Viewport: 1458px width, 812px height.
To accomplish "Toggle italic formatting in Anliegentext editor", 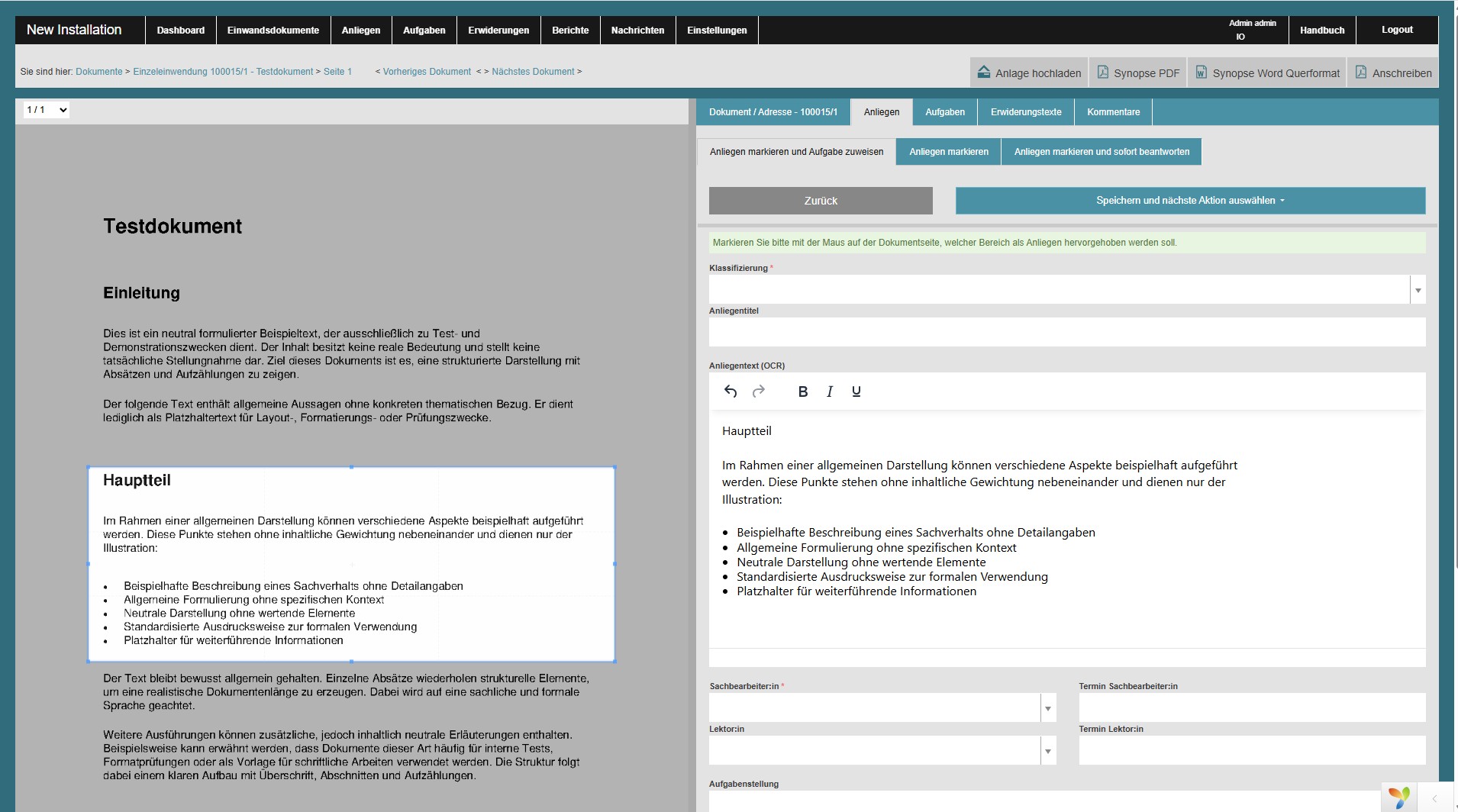I will (829, 391).
